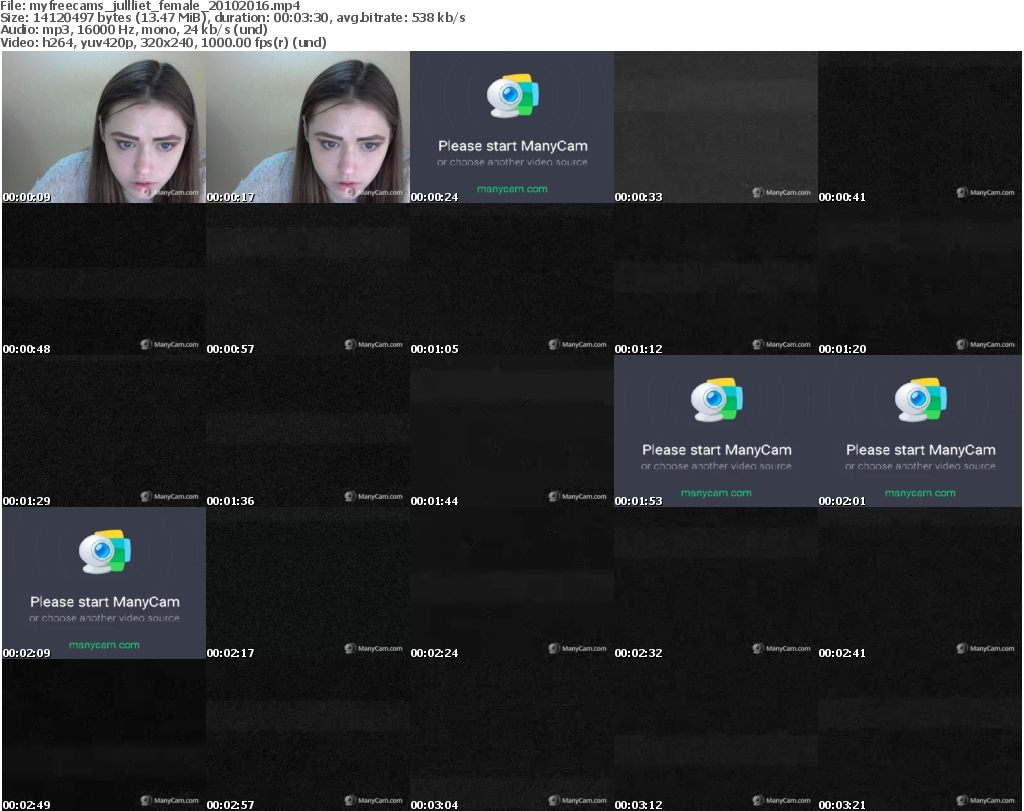
Task: Pick the frame stamped 00:03:04
Action: [512, 735]
